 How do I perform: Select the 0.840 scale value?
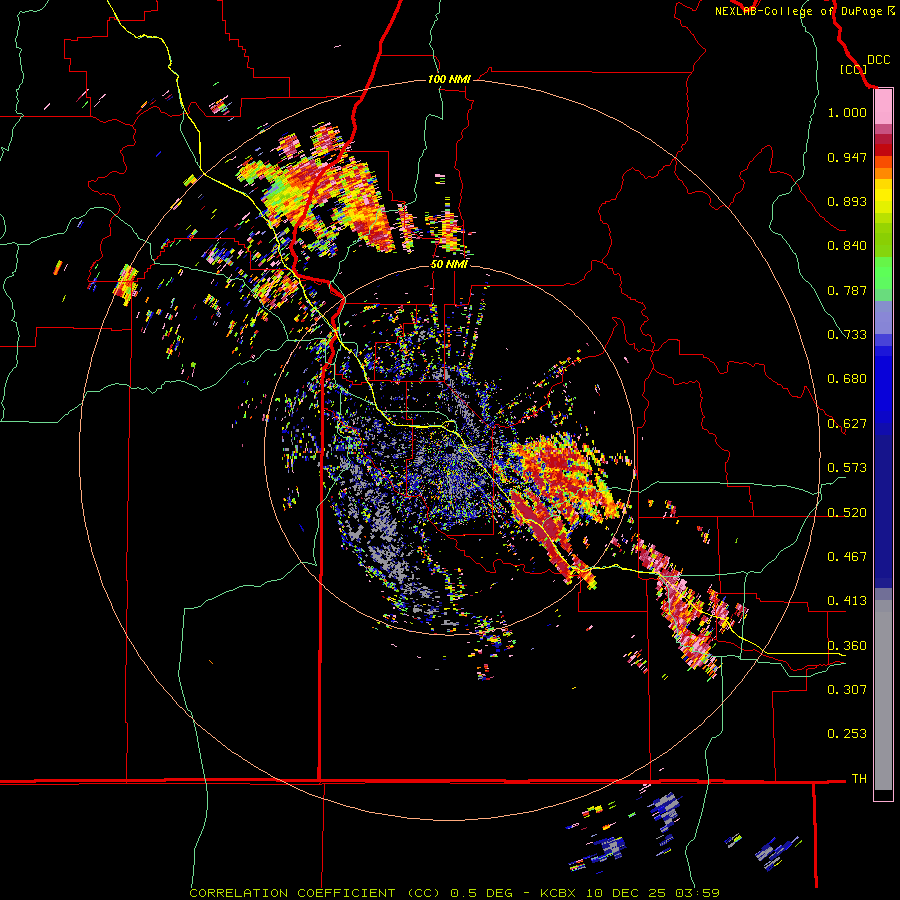coord(847,246)
